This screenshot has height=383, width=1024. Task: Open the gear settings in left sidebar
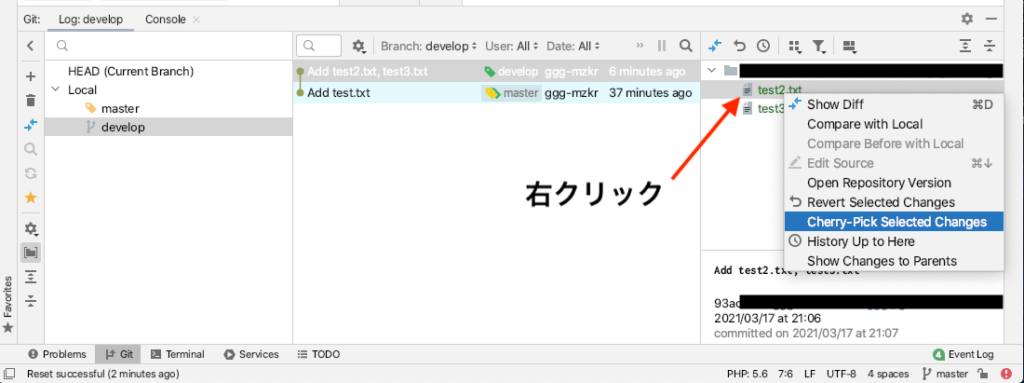(x=31, y=229)
